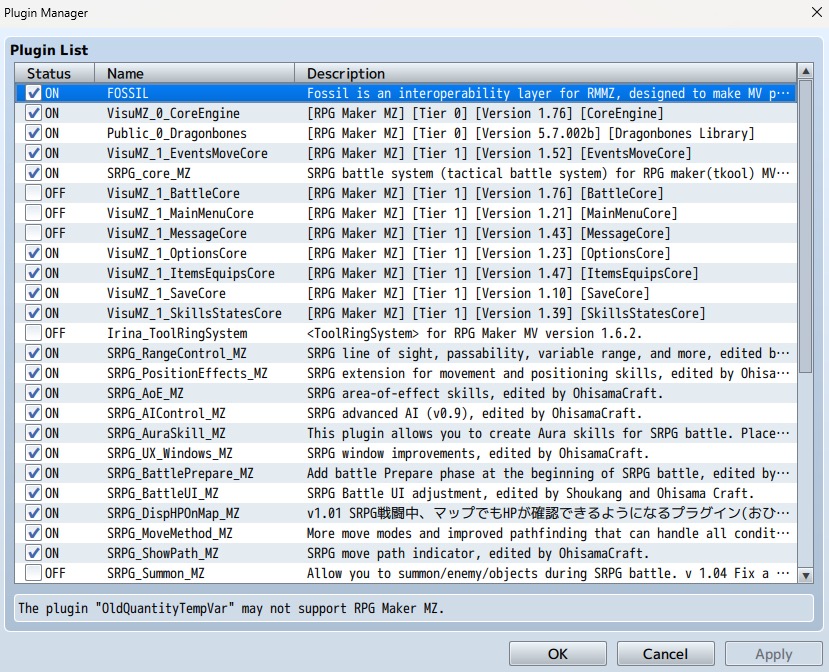829x672 pixels.
Task: Enable the Irina_ToolRingSystem checkbox
Action: [33, 333]
